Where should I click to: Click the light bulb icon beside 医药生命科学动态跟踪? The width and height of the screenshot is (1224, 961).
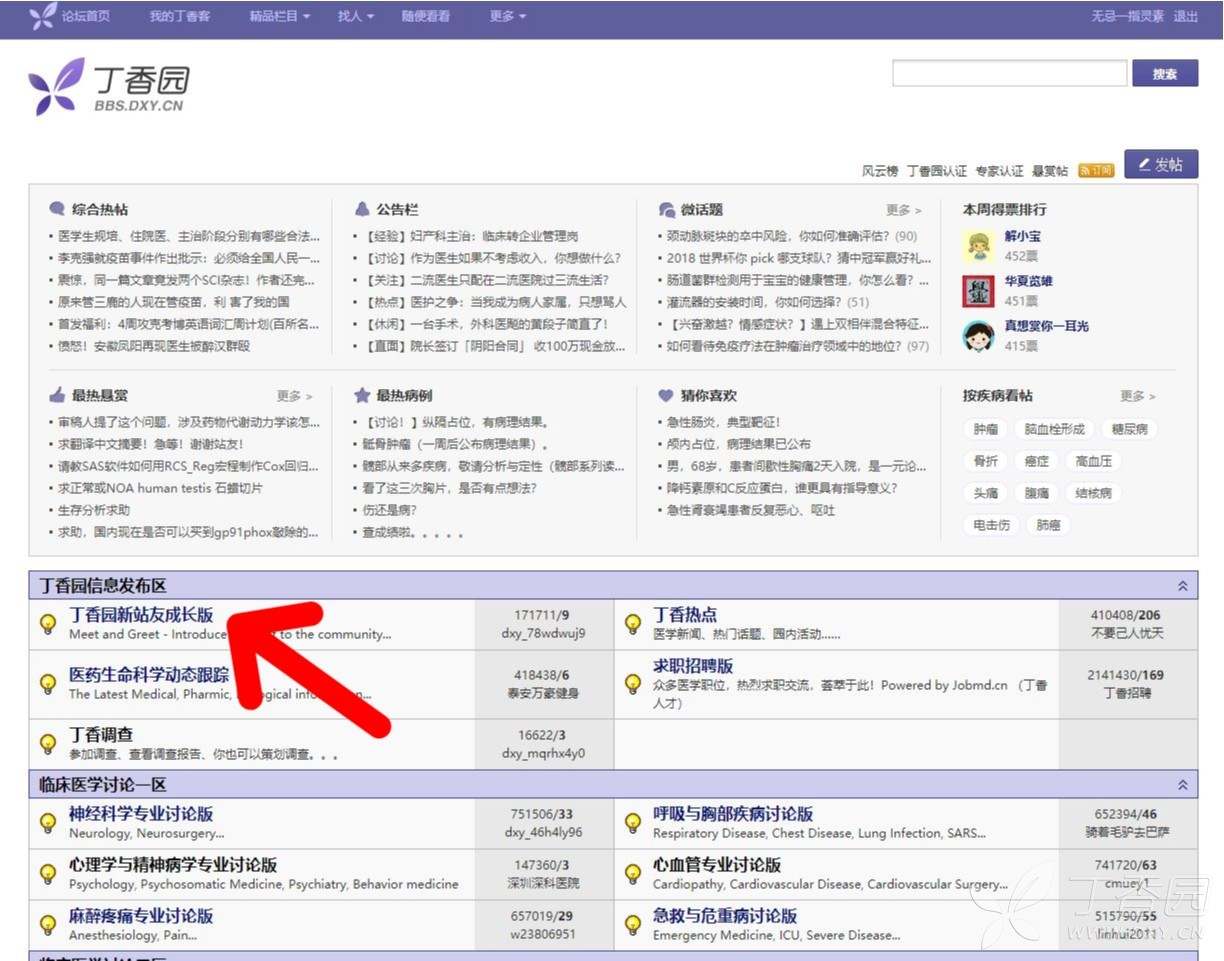click(47, 683)
